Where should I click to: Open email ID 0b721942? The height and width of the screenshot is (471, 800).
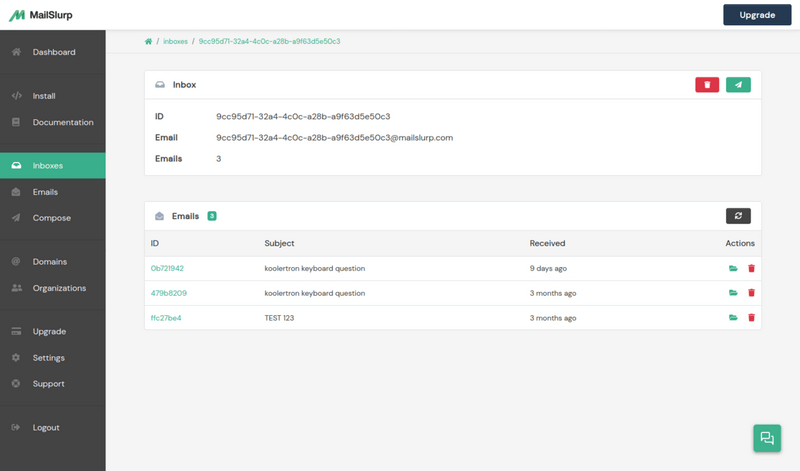[167, 268]
